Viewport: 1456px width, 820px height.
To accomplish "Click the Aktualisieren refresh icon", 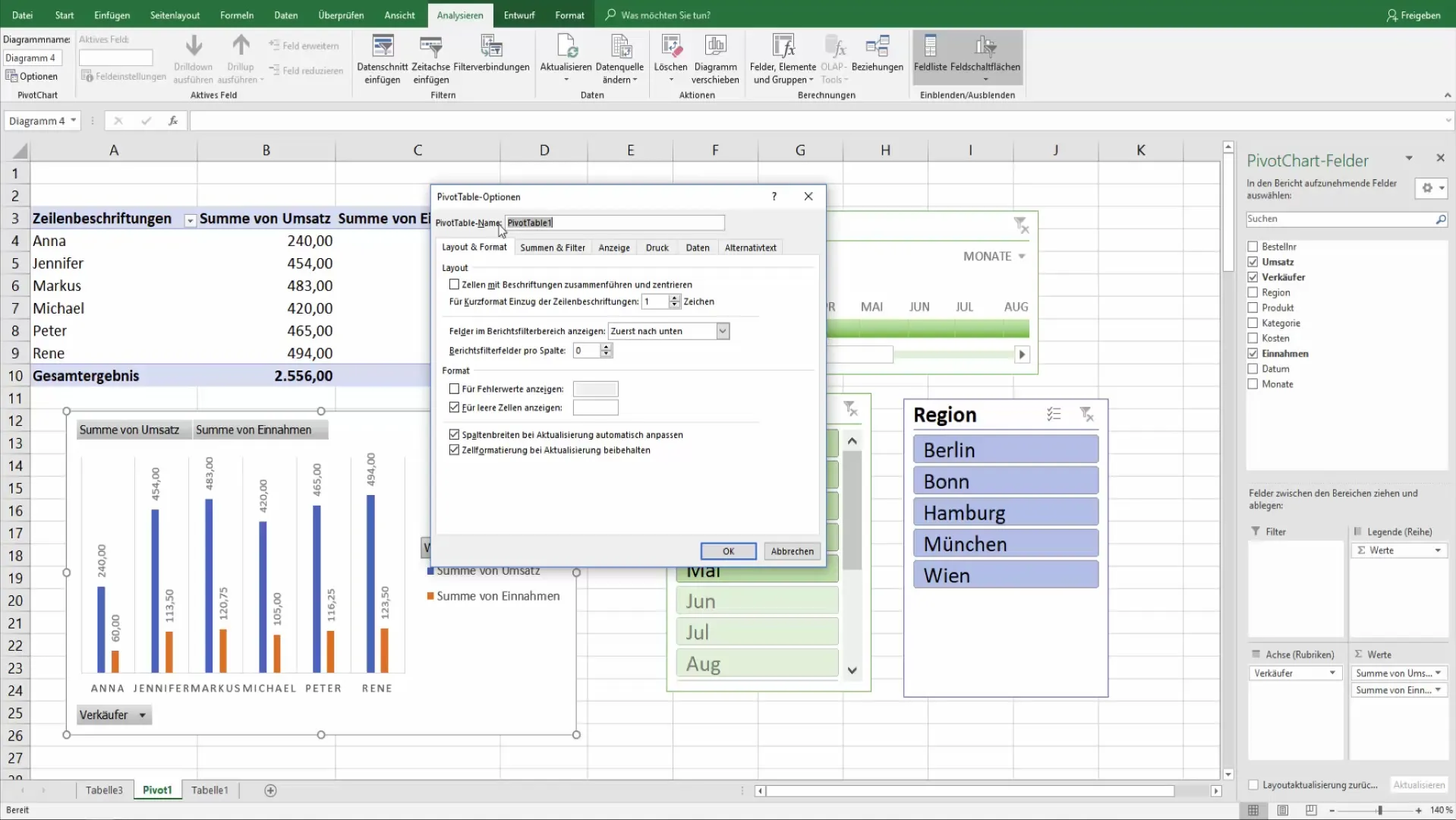I will (566, 47).
